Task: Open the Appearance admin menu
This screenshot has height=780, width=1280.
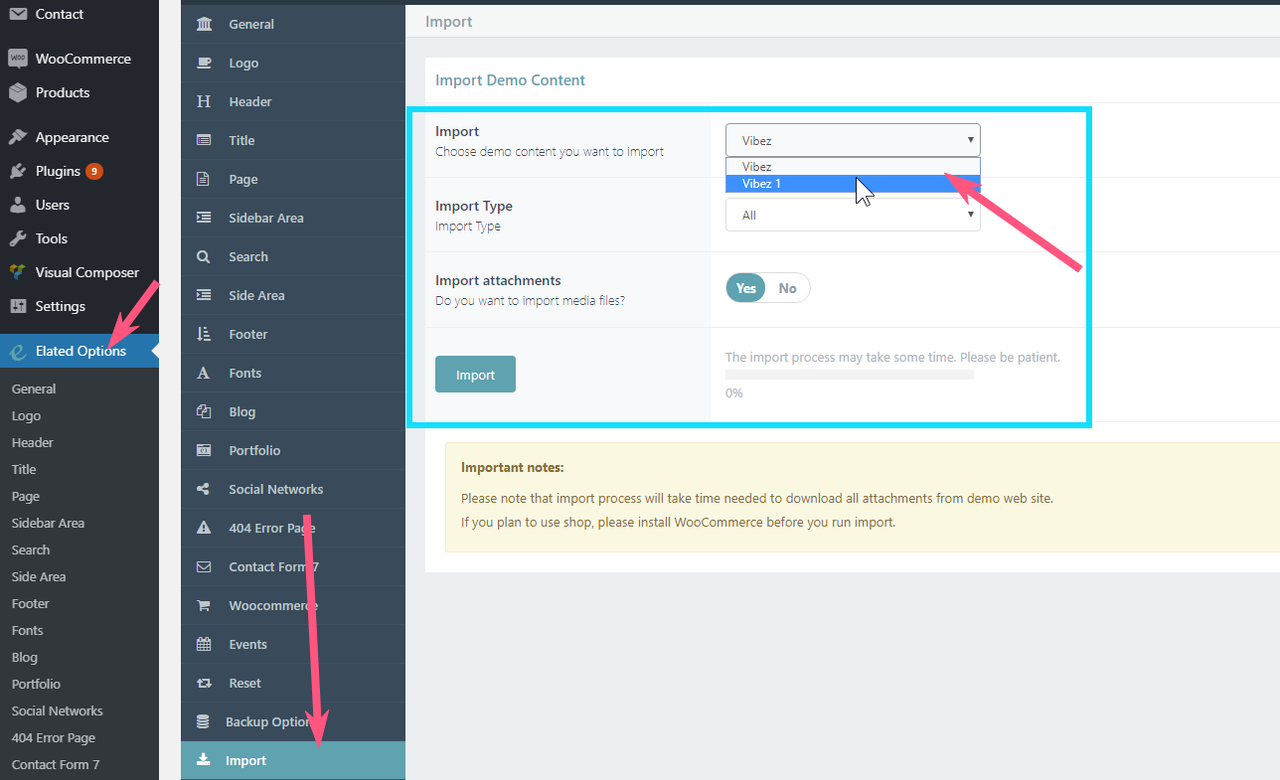Action: click(79, 137)
